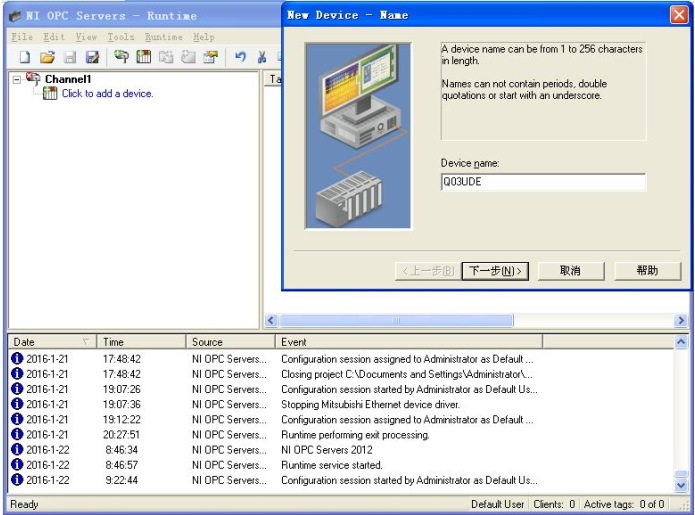Click the Device name input field
Viewport: 695px width, 515px height.
pyautogui.click(x=543, y=182)
